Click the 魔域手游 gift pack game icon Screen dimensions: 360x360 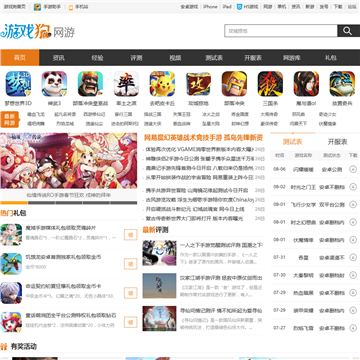coord(11,234)
